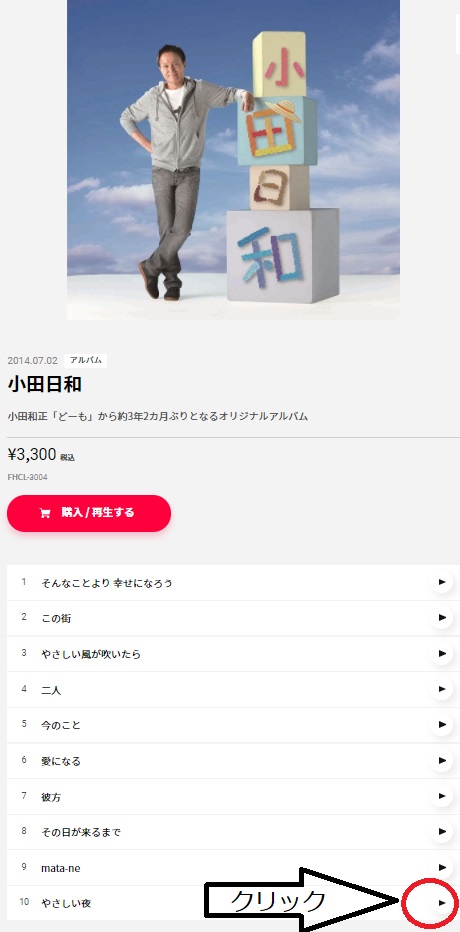Play preview of track 5 今のこと
The height and width of the screenshot is (932, 460).
pyautogui.click(x=441, y=725)
